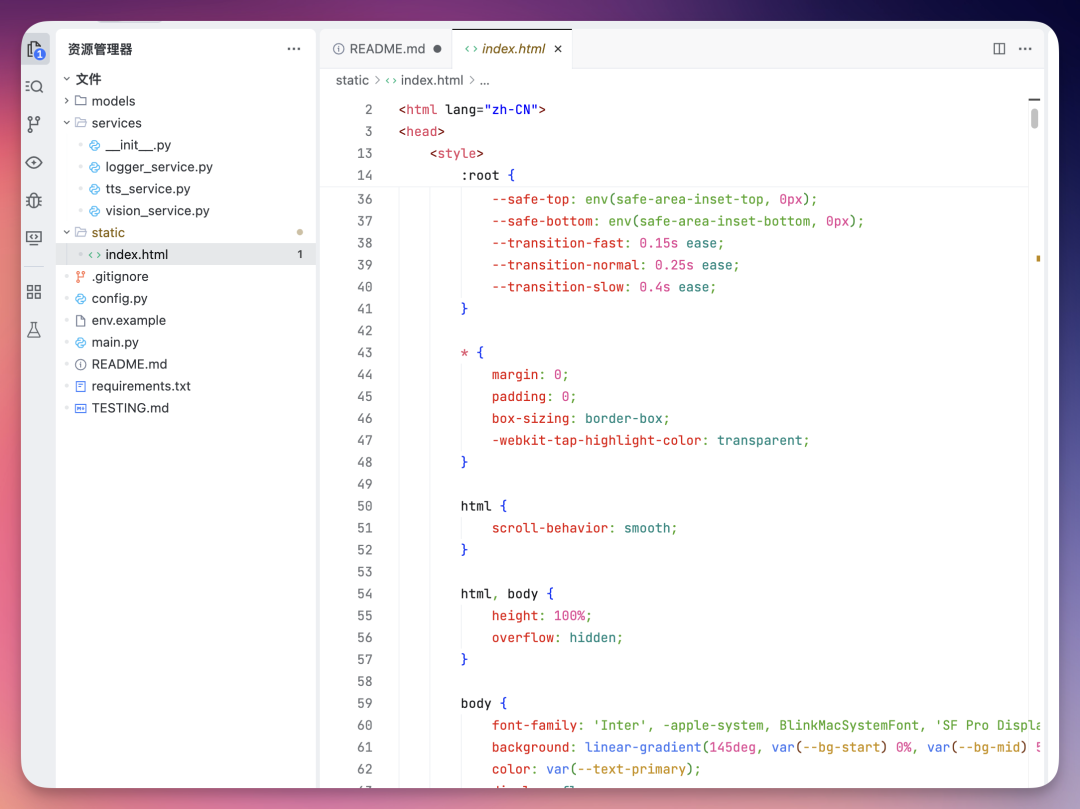Open the Explorer icon in activity bar
1080x809 pixels.
pyautogui.click(x=35, y=49)
